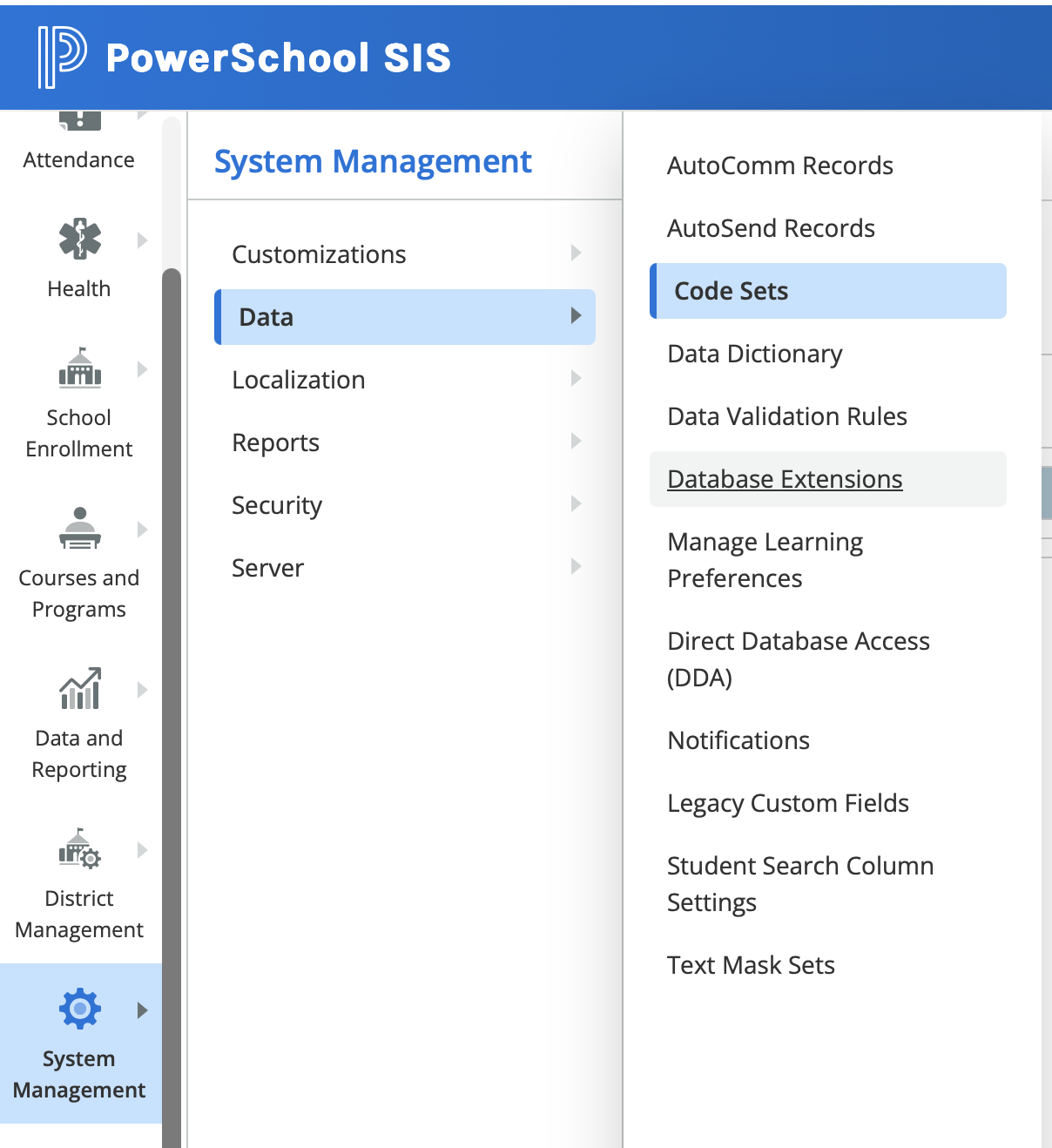Expand the Localization submenu arrow
The width and height of the screenshot is (1052, 1148).
point(576,378)
